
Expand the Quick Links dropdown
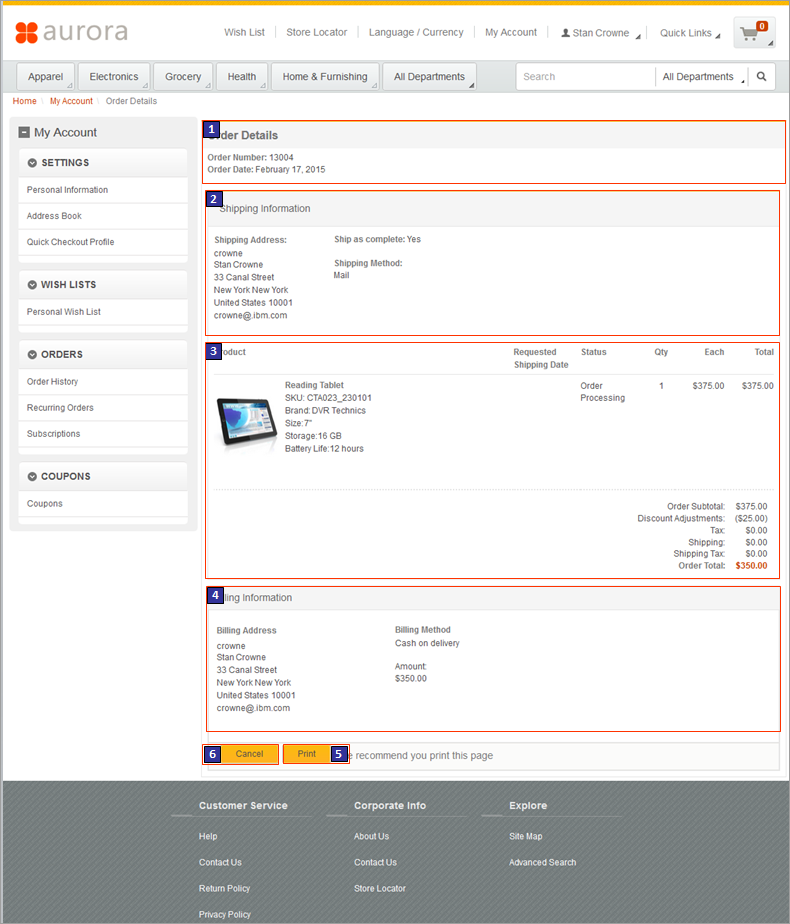[x=690, y=33]
